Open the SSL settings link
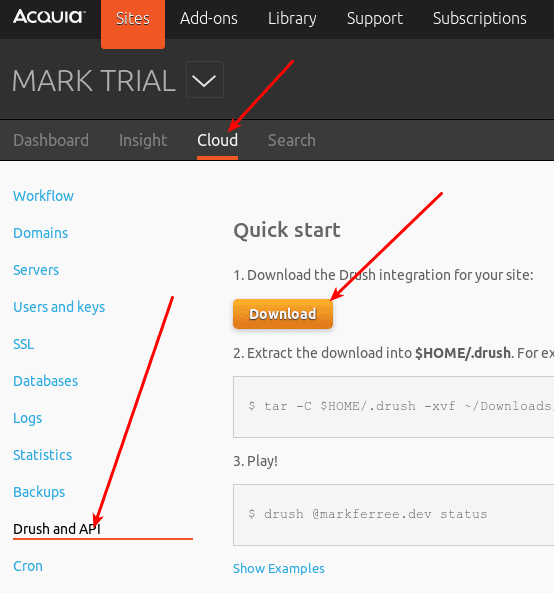This screenshot has height=593, width=554. pos(23,344)
